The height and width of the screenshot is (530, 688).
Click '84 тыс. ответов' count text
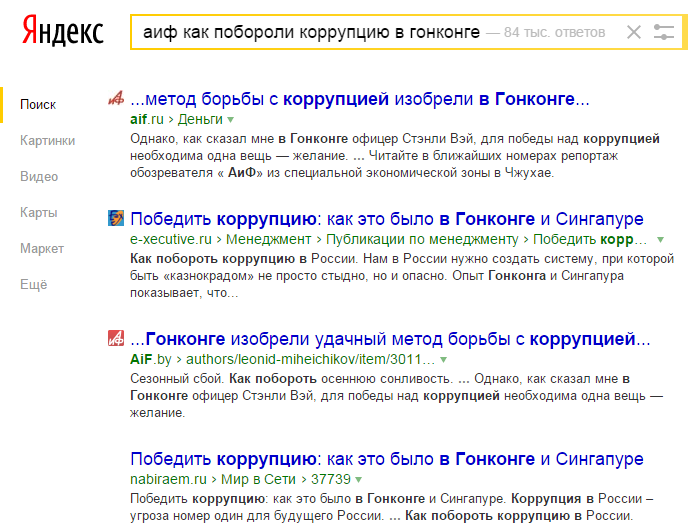[555, 32]
